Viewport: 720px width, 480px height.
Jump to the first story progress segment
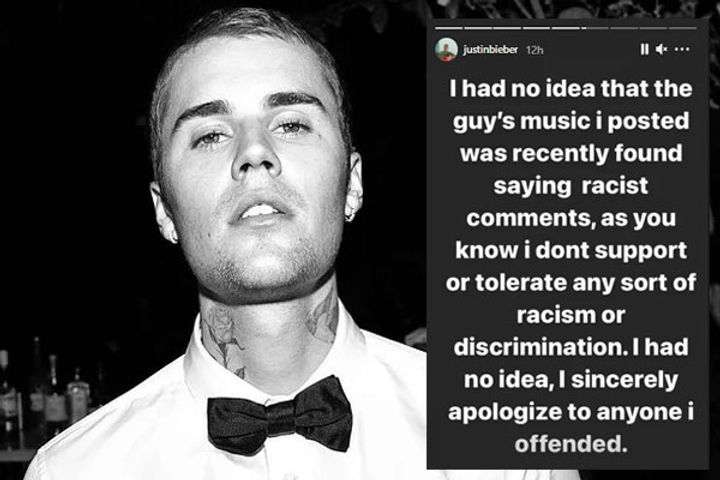[447, 27]
